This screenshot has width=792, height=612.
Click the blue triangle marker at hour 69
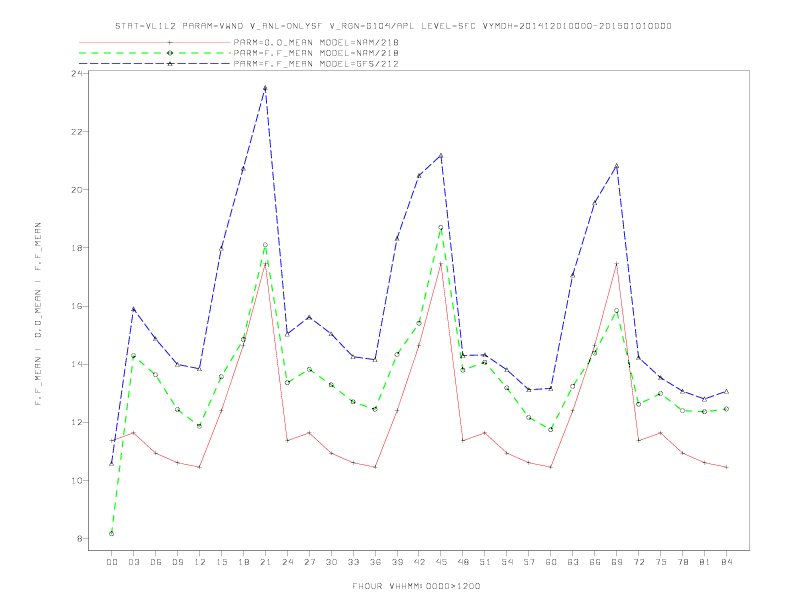[x=617, y=166]
